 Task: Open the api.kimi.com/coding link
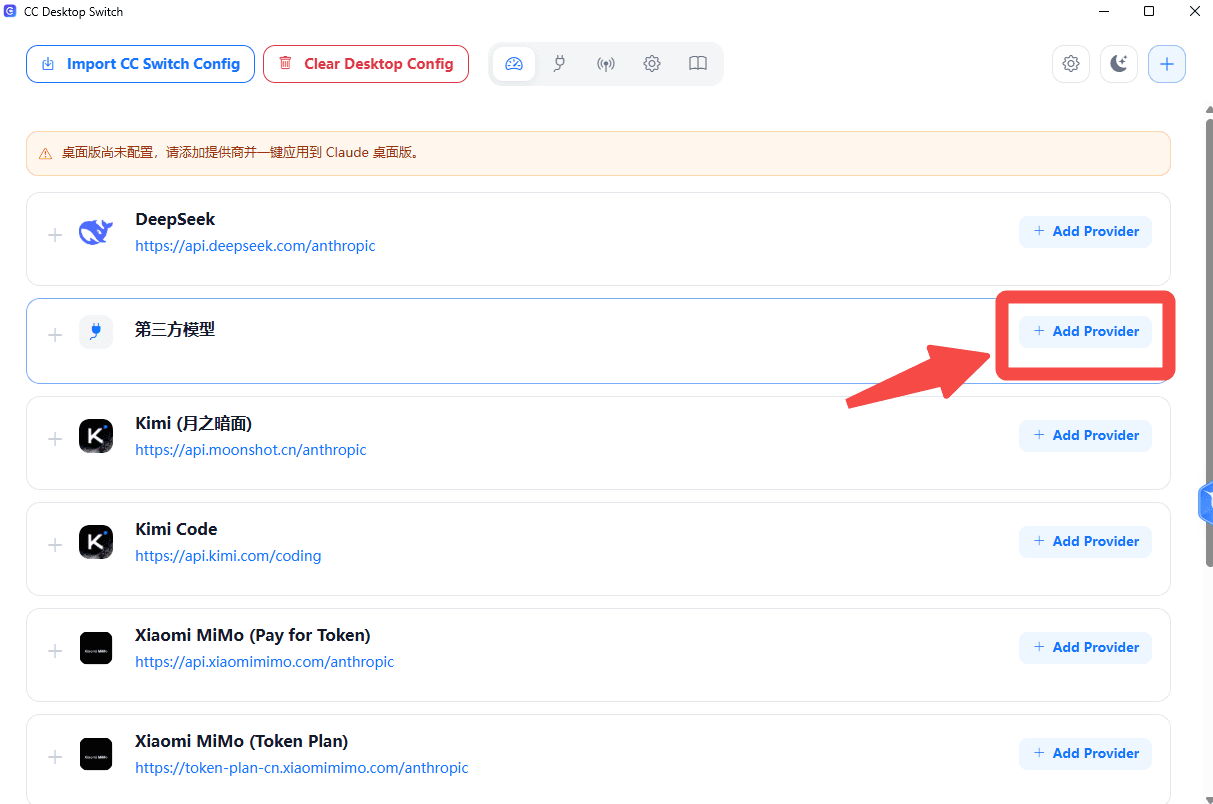[228, 556]
